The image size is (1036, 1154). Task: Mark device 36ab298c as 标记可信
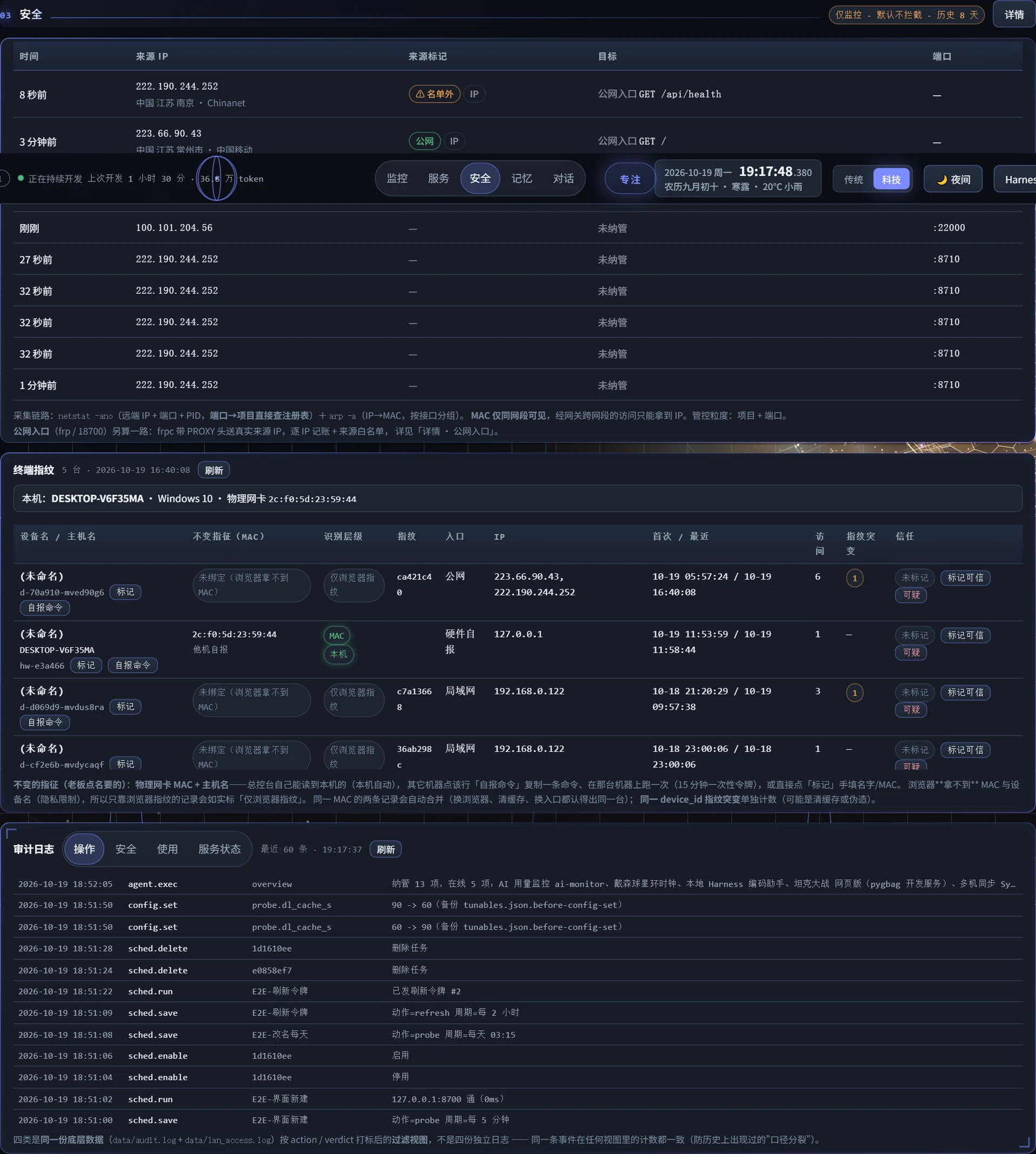coord(965,750)
